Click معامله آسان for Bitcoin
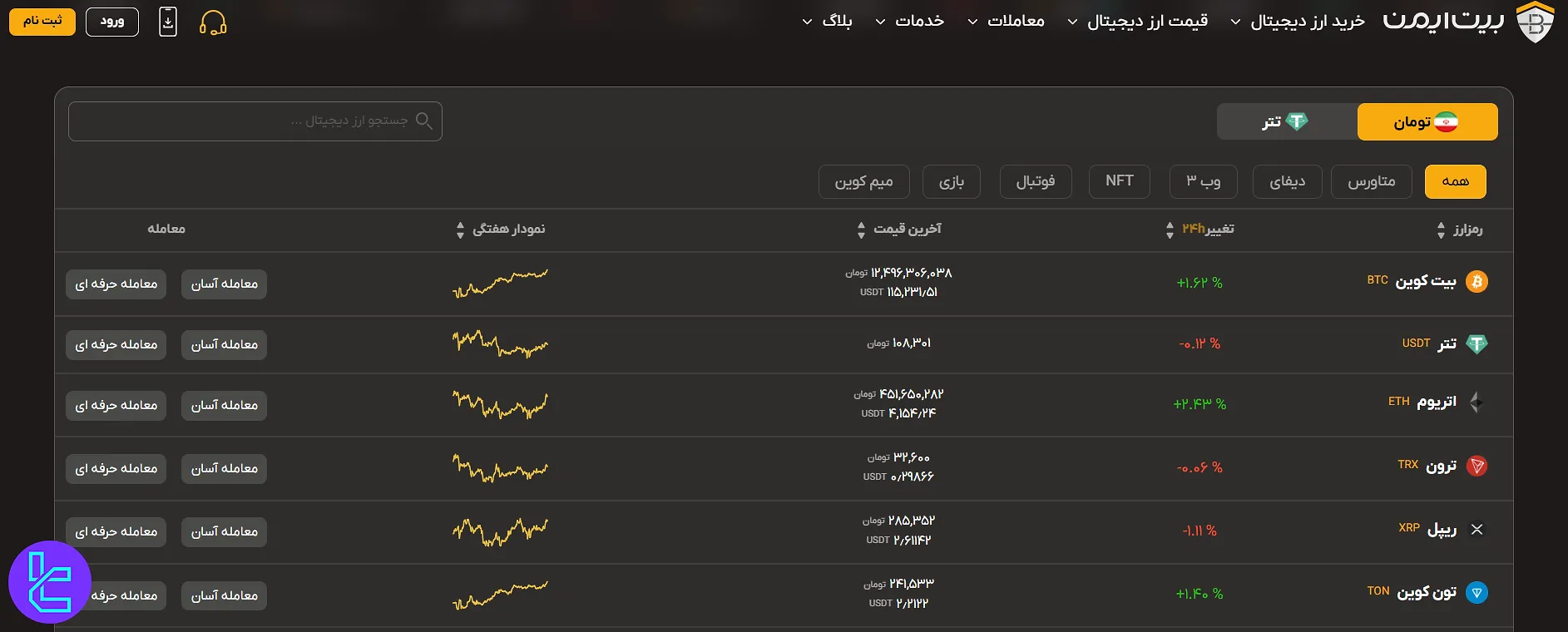 tap(224, 284)
